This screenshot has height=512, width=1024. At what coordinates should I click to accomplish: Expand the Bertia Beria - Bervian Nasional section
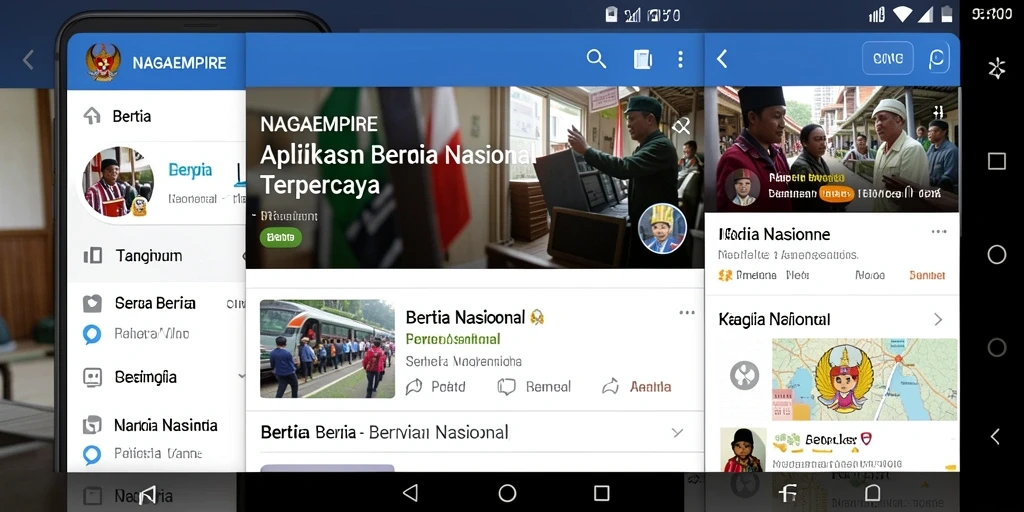pos(677,433)
